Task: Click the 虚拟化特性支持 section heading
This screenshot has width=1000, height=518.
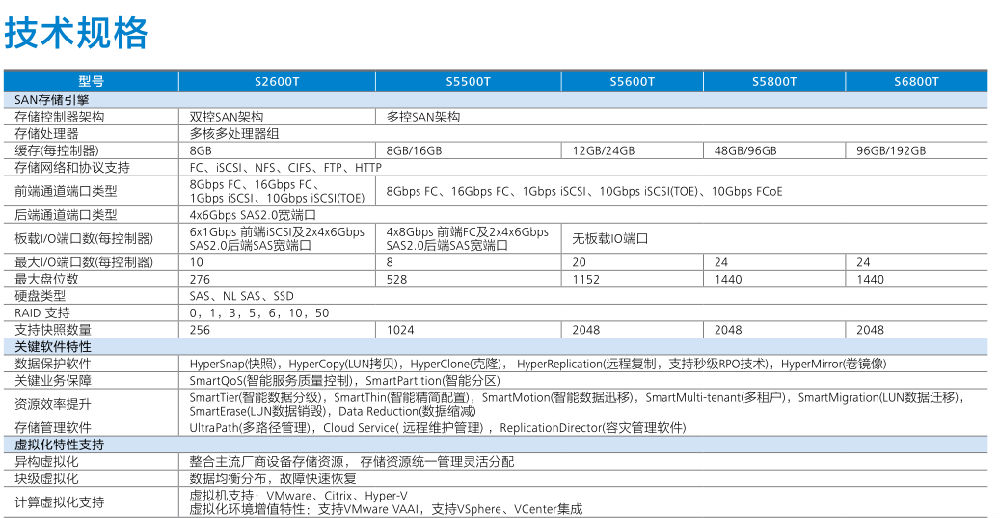Action: point(59,444)
